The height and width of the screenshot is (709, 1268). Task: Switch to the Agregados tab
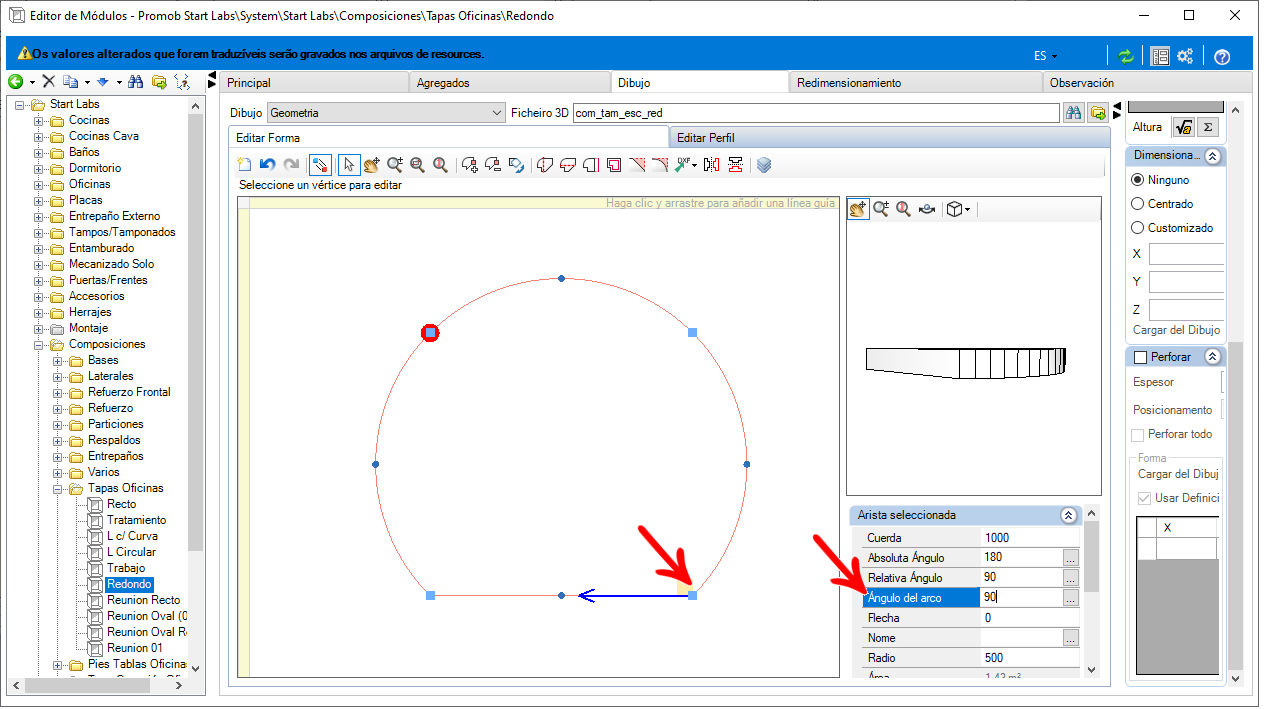(x=510, y=83)
